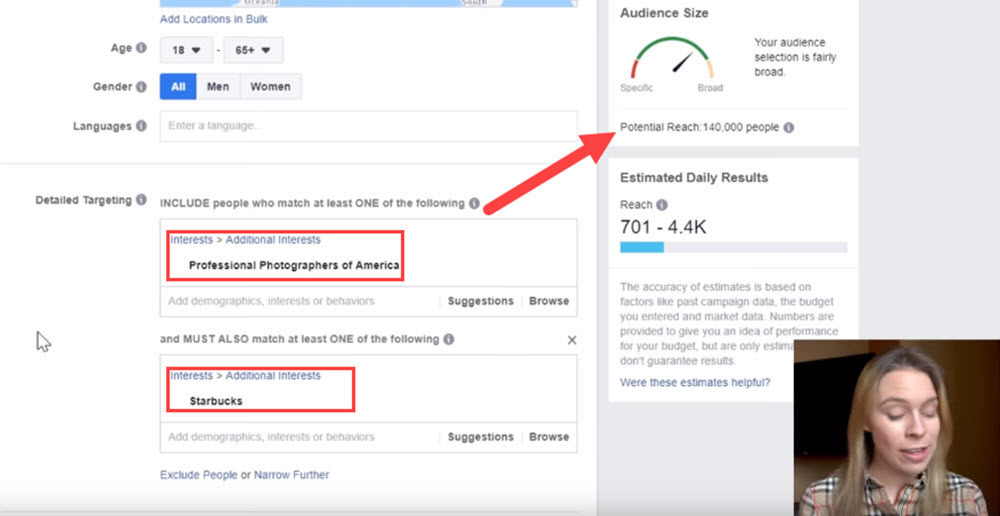This screenshot has width=1000, height=516.
Task: Remove the MUST ALSO match section with X
Action: pos(572,340)
